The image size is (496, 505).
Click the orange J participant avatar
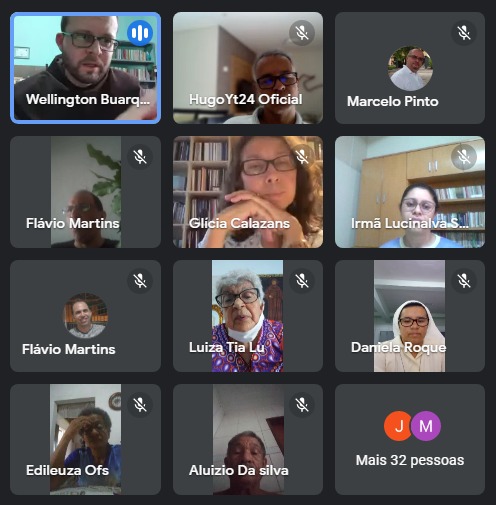(398, 426)
